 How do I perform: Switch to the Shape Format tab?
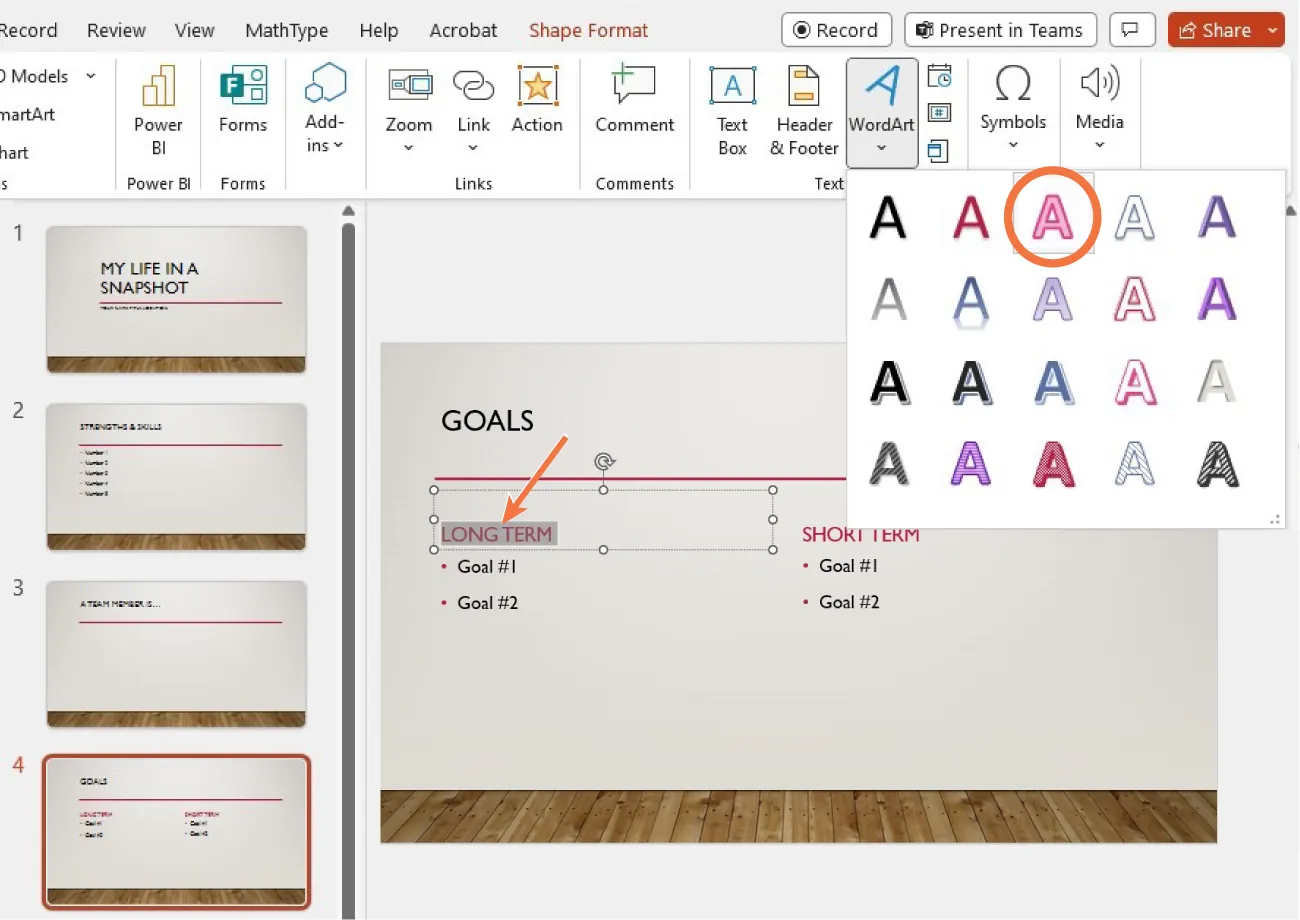(588, 30)
